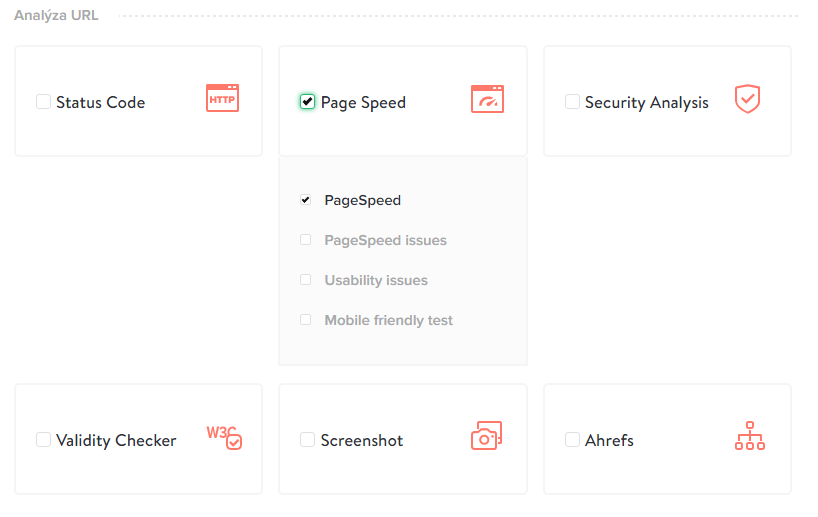Click the Status Code label
The height and width of the screenshot is (517, 818).
100,102
